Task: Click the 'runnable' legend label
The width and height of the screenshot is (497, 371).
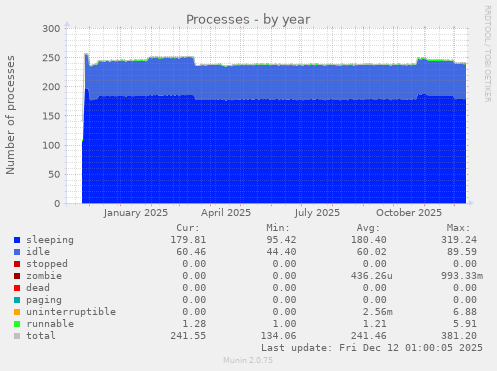Action: click(x=50, y=324)
